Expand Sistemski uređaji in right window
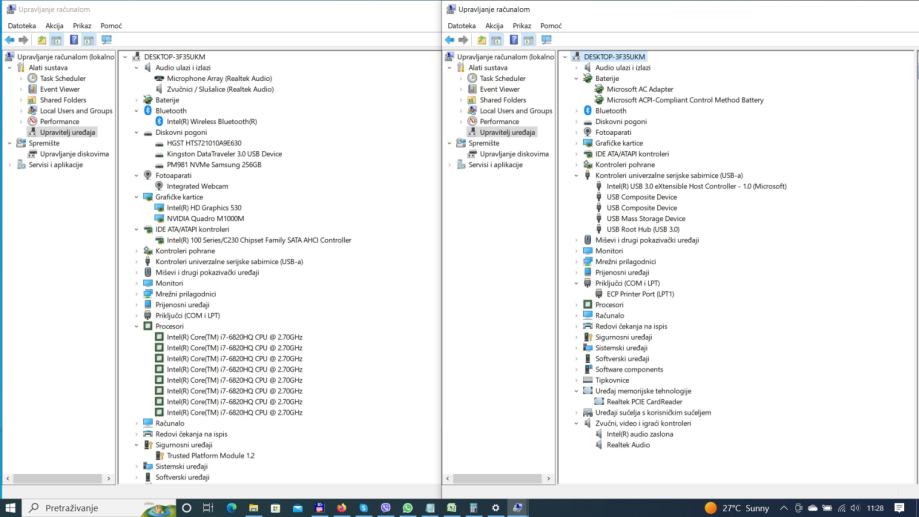 tap(577, 348)
